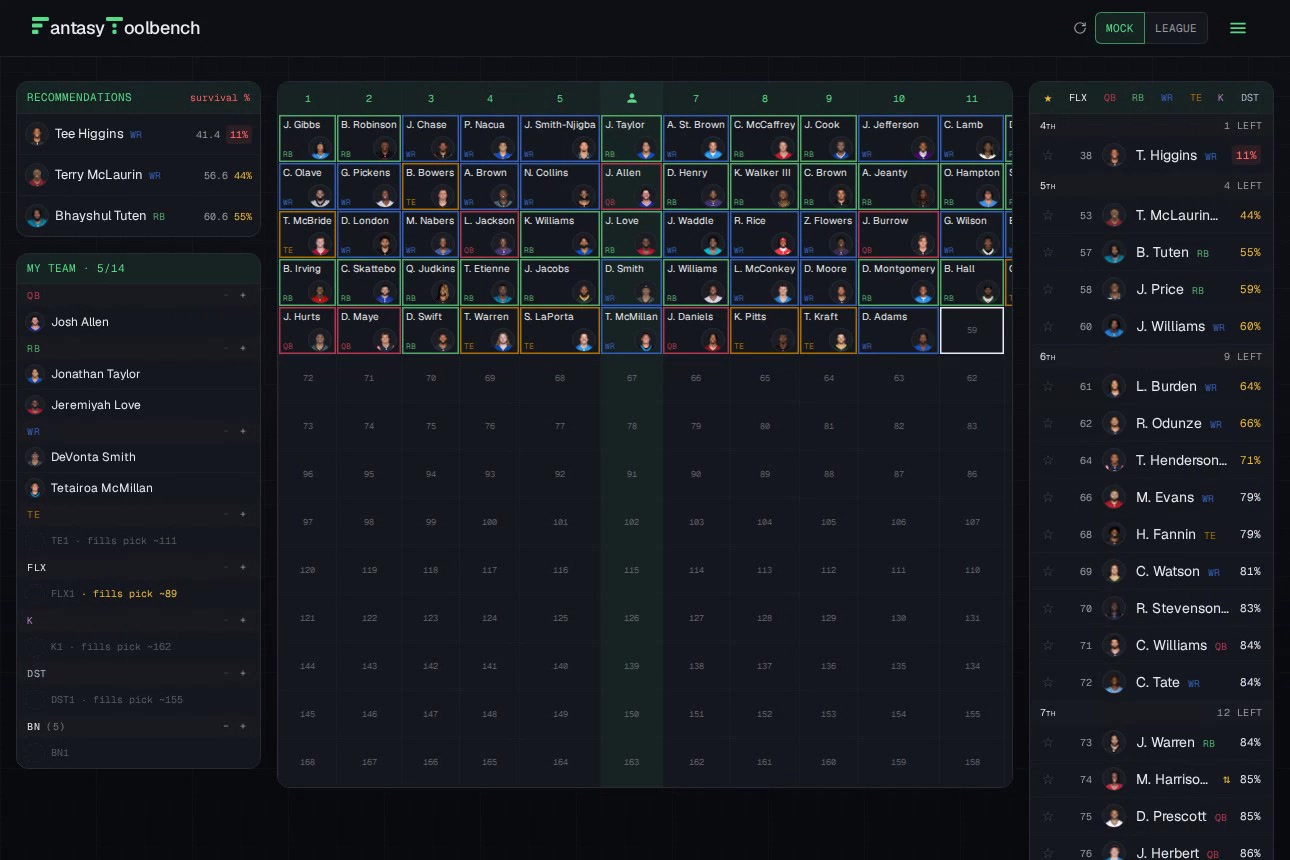Select the DST position filter tab
This screenshot has height=860, width=1290.
1250,98
